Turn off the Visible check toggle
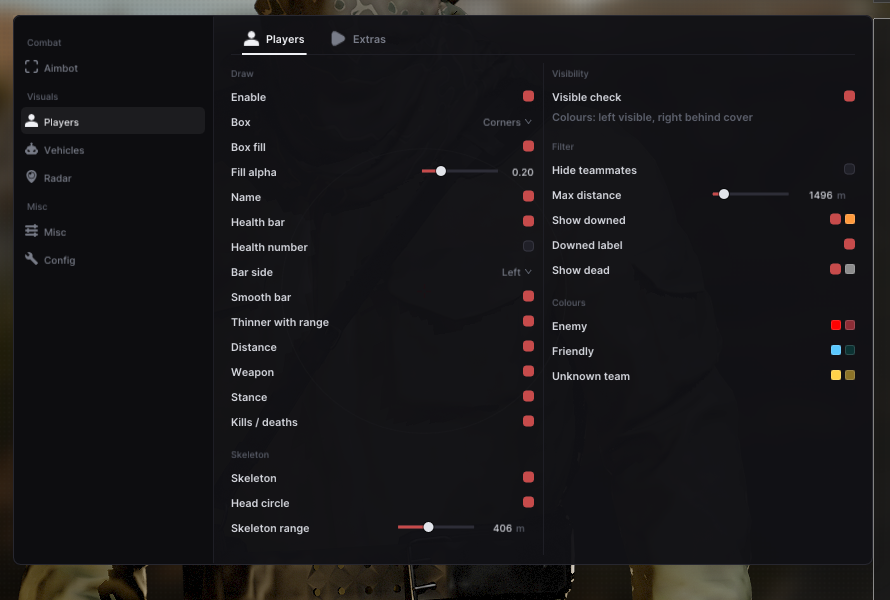The width and height of the screenshot is (890, 600). (x=849, y=96)
